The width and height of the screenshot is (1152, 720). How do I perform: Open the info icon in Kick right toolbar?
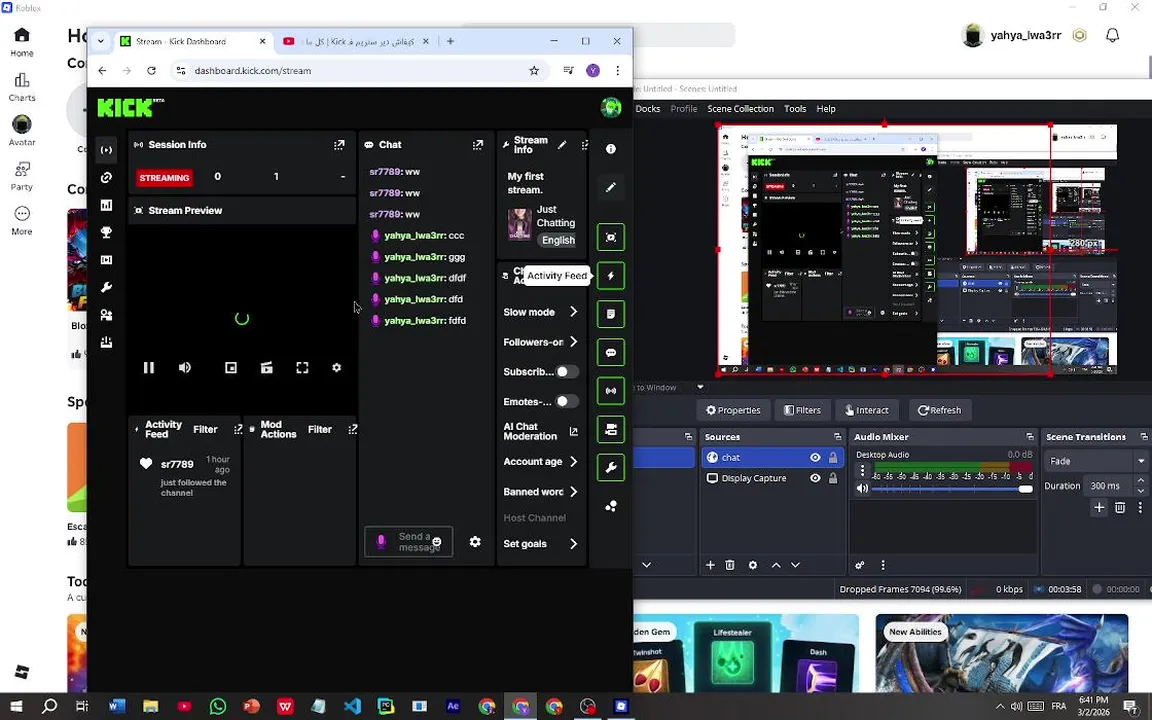611,149
